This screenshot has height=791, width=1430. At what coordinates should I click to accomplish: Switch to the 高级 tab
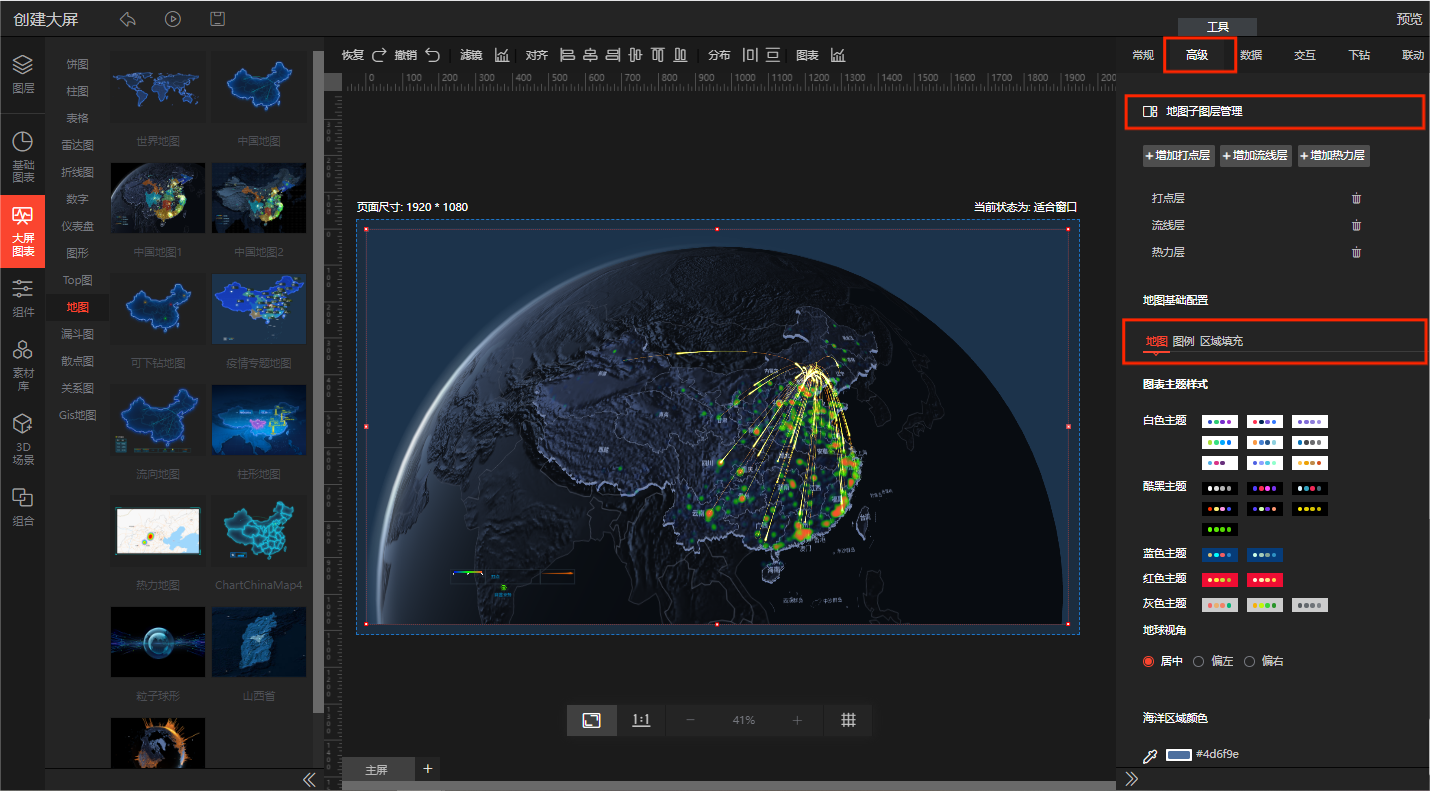coord(1197,55)
